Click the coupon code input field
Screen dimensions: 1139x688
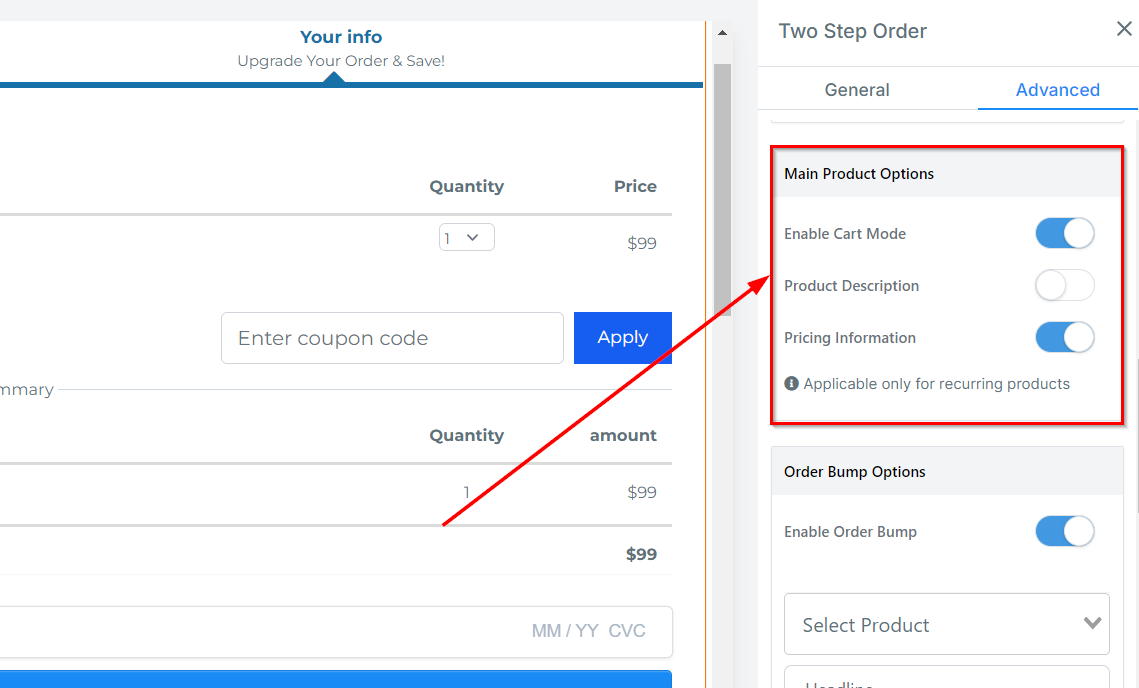click(392, 338)
